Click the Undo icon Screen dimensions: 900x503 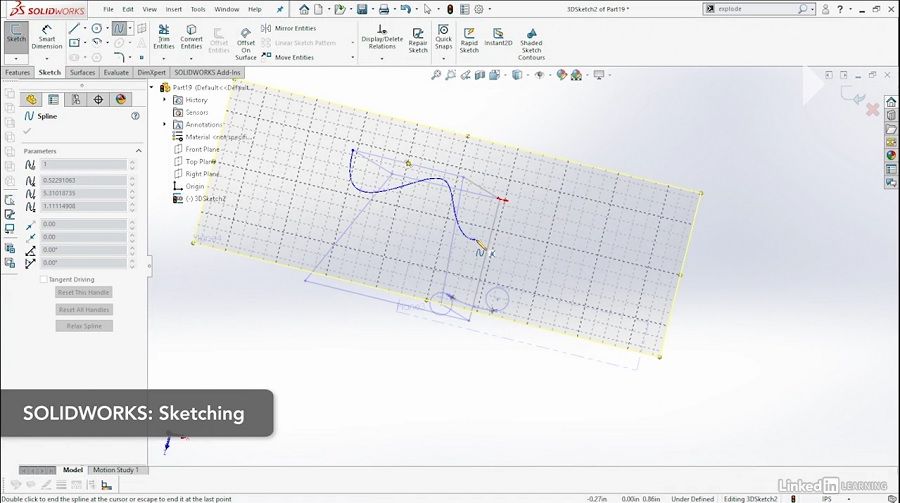click(x=406, y=9)
